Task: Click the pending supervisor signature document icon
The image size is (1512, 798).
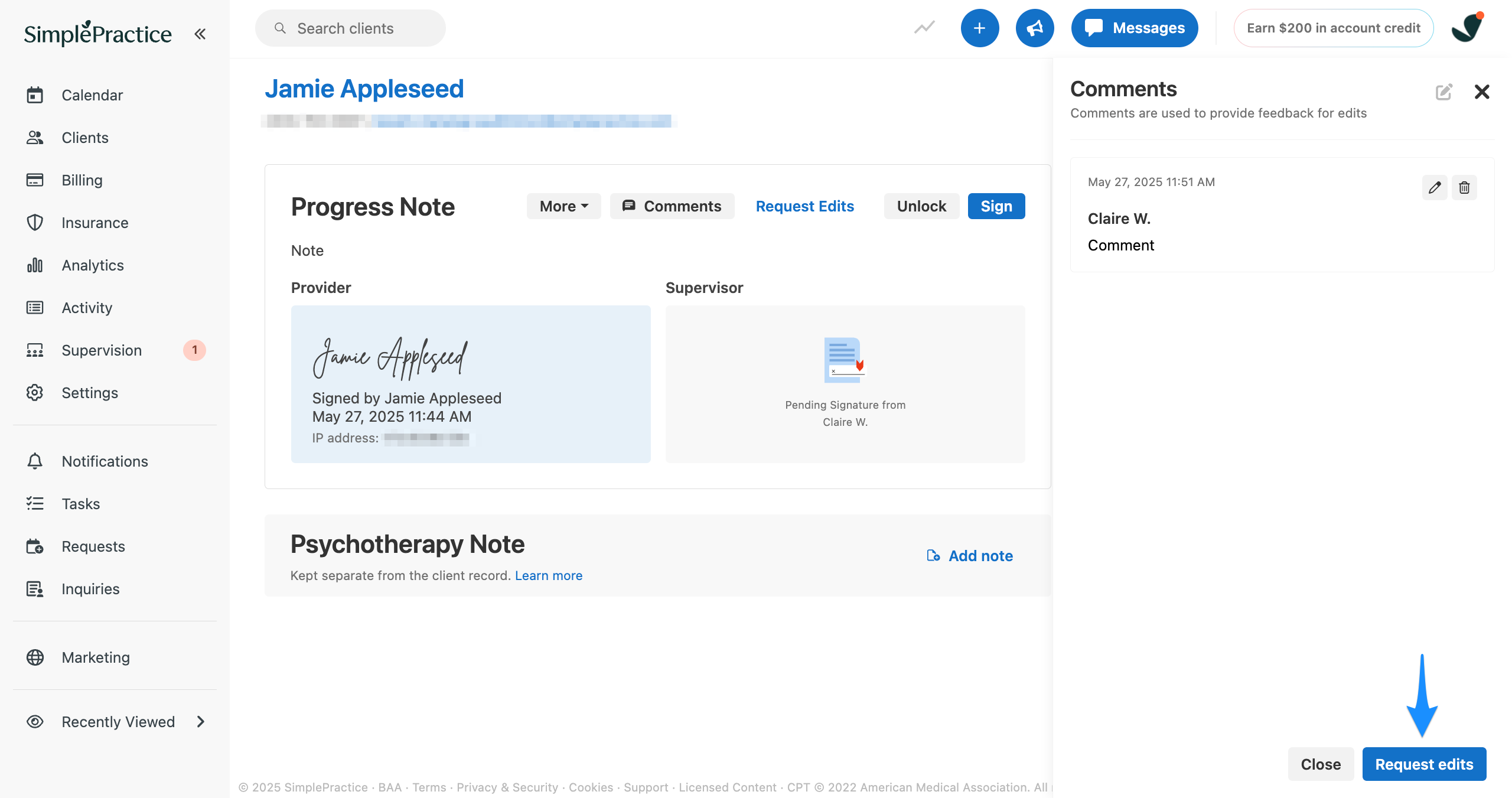Action: click(845, 360)
